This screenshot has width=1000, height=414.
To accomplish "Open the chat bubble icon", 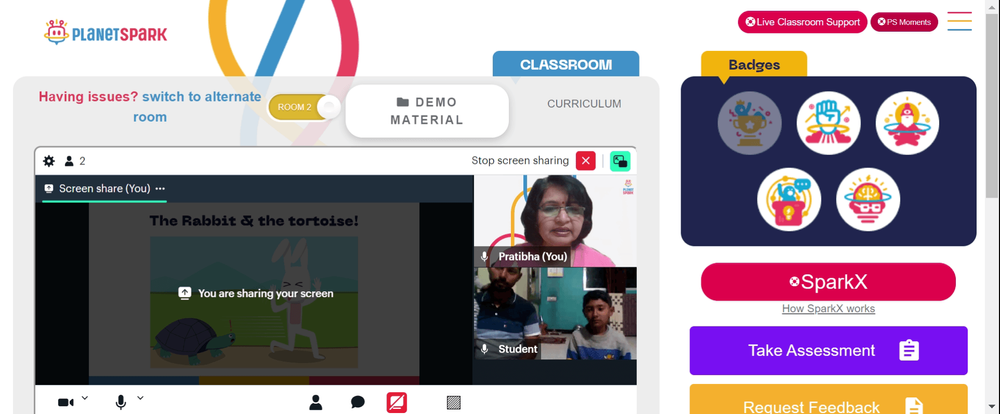I will [x=358, y=402].
